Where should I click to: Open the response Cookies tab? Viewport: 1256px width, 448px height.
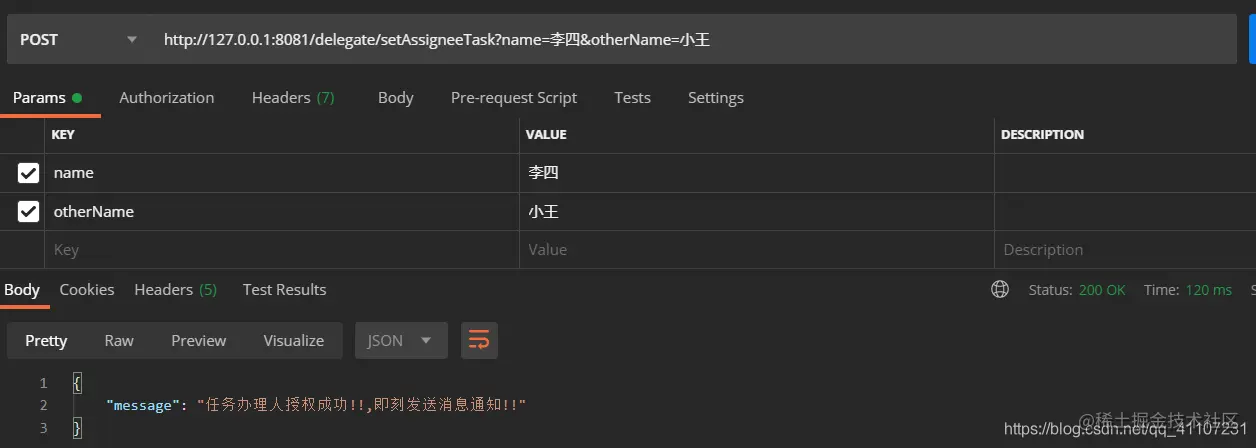coord(87,290)
